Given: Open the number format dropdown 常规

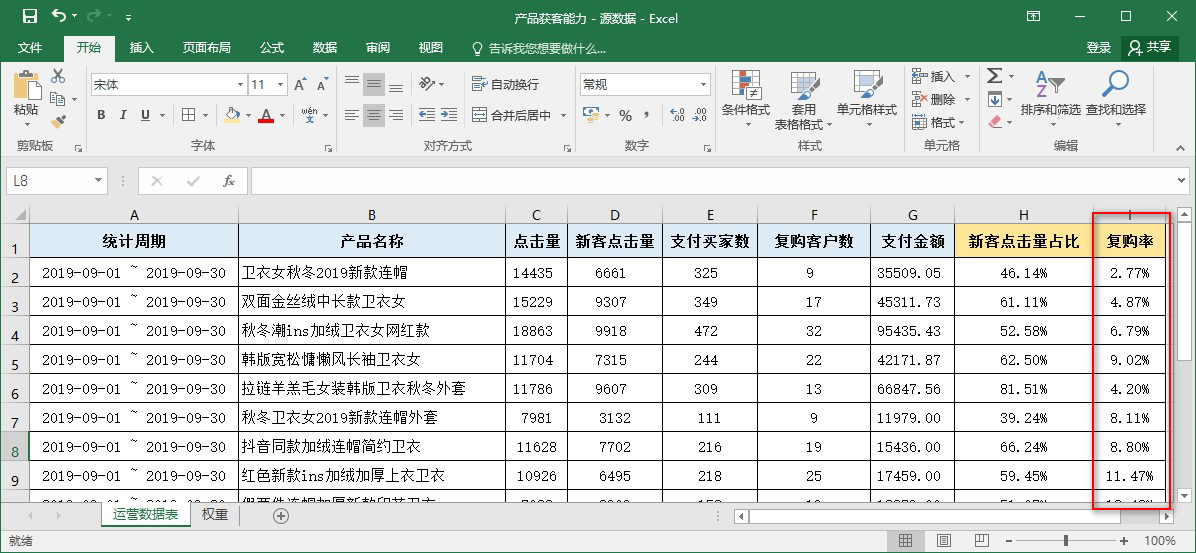Looking at the screenshot, I should [x=703, y=85].
